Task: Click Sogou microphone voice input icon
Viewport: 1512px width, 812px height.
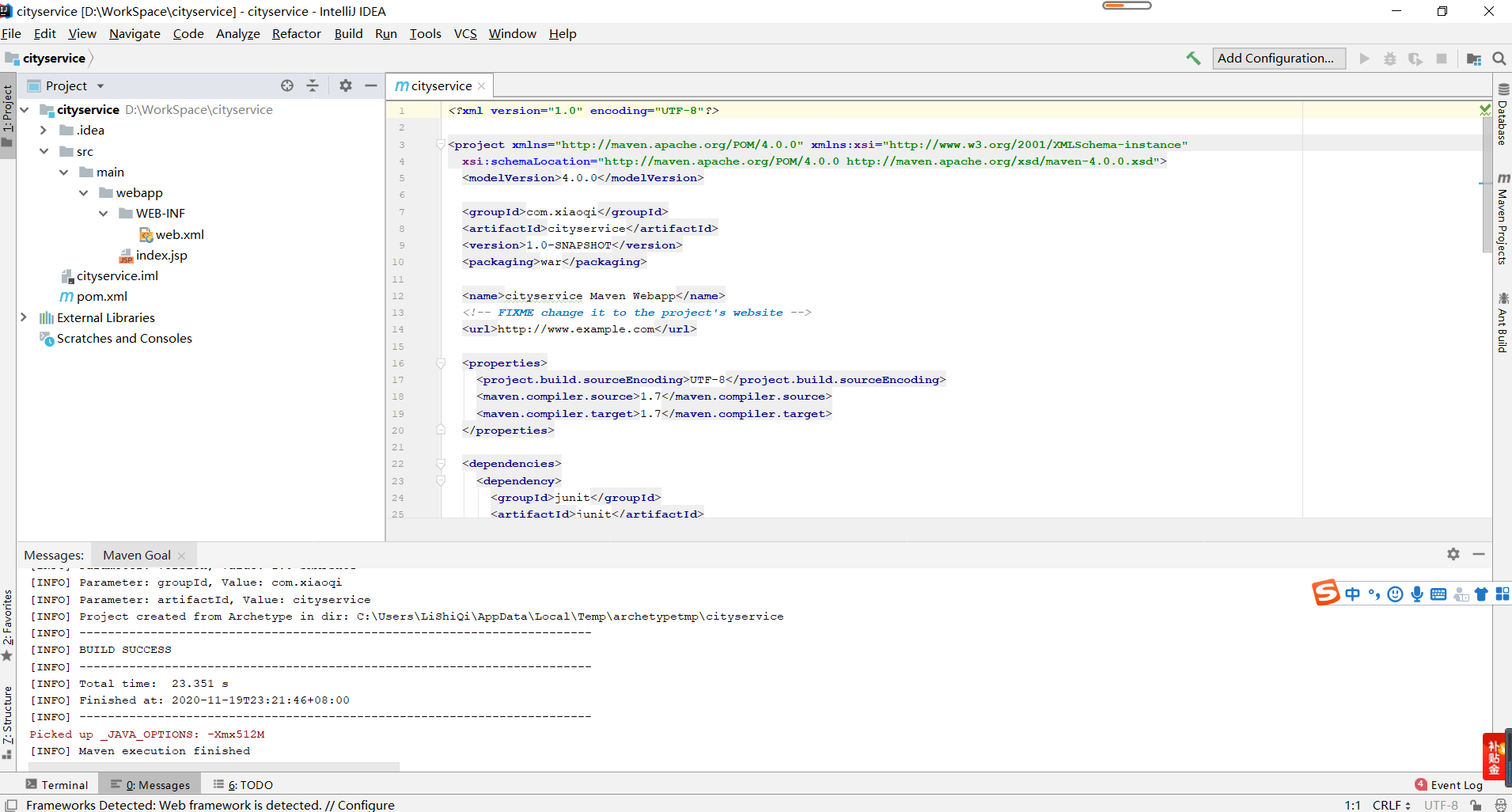Action: coord(1417,594)
